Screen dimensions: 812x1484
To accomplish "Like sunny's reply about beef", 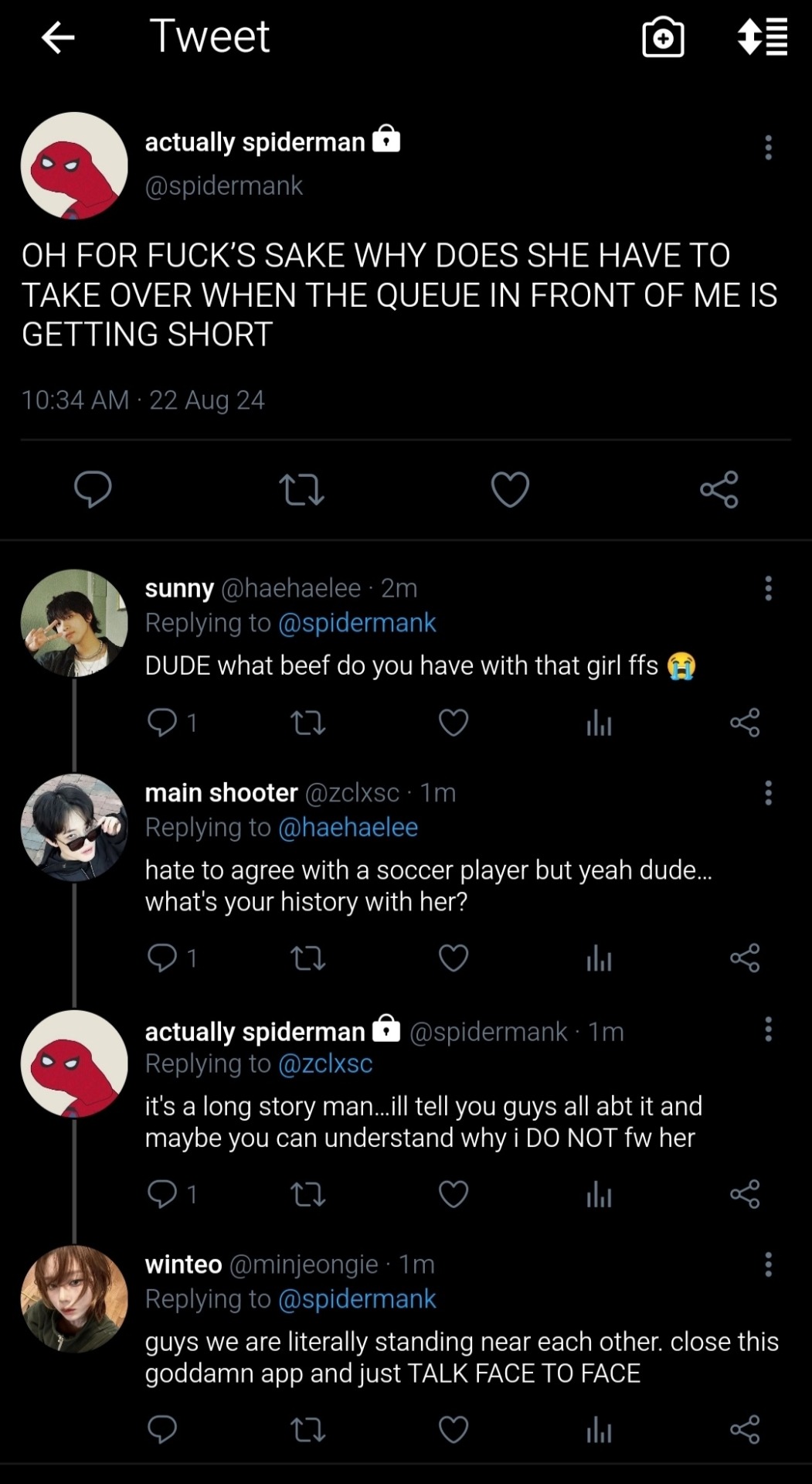I will (x=454, y=723).
